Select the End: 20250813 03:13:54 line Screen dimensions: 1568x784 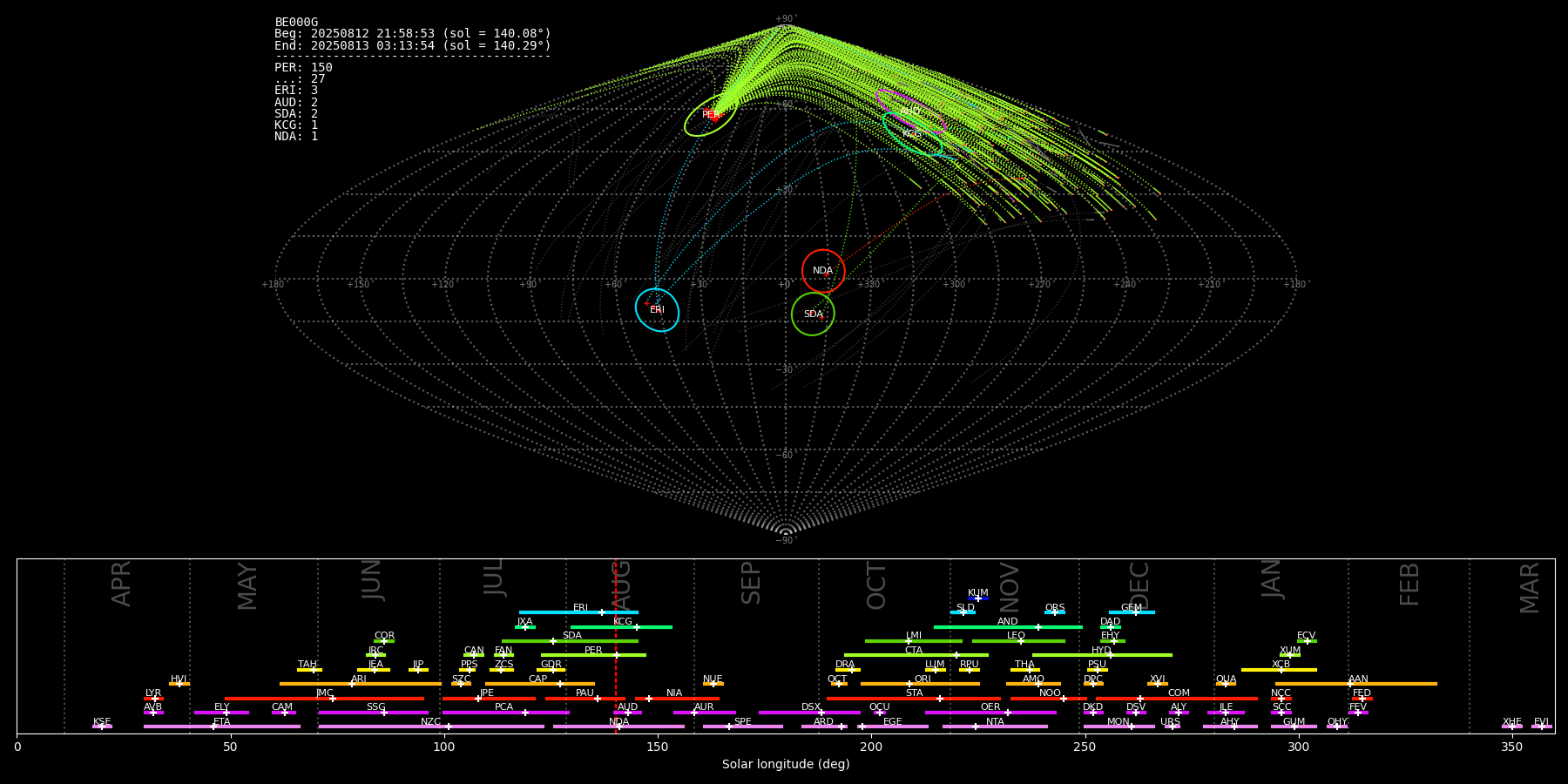pyautogui.click(x=413, y=45)
